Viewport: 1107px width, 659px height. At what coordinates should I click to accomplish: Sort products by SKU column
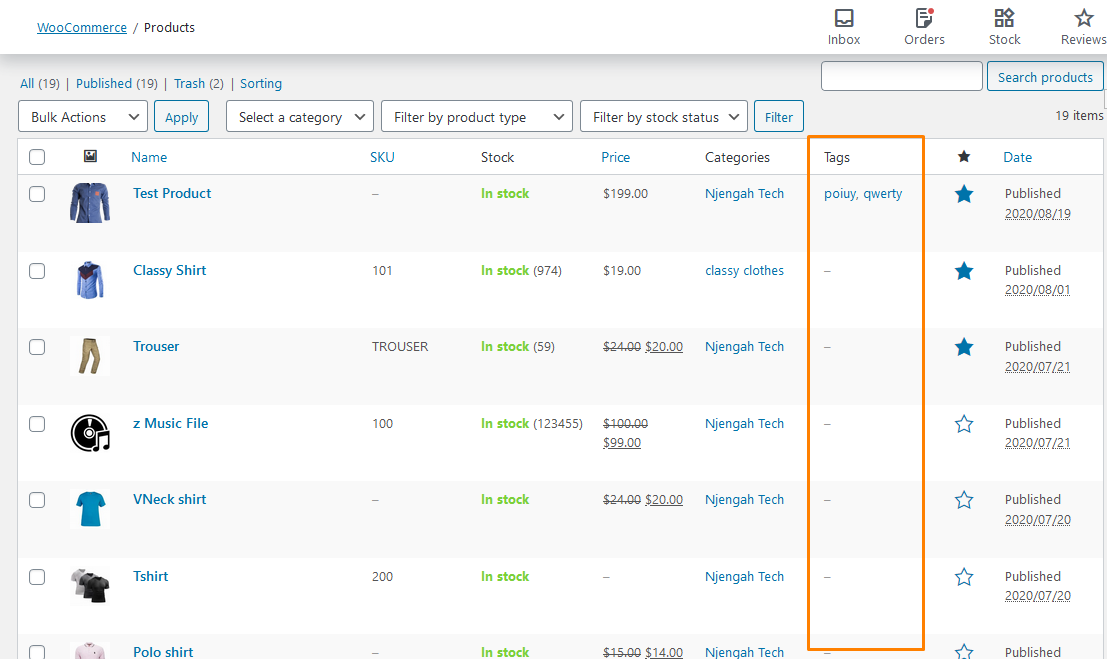click(x=382, y=157)
